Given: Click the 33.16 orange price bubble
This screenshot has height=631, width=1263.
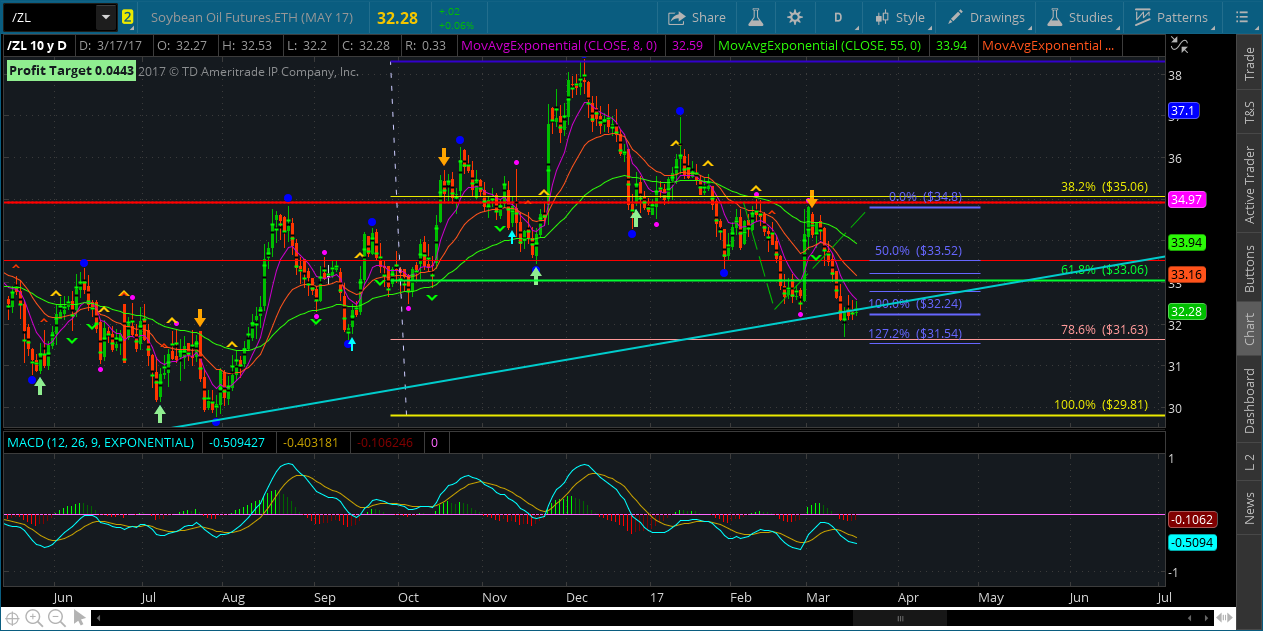Looking at the screenshot, I should point(1186,274).
